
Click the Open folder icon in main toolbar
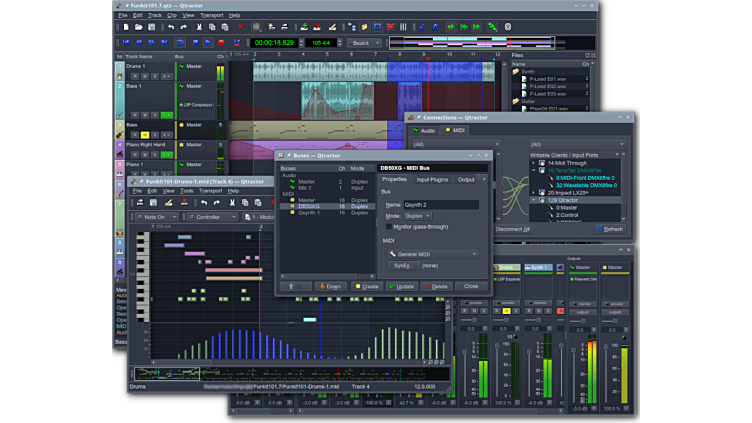(x=137, y=28)
